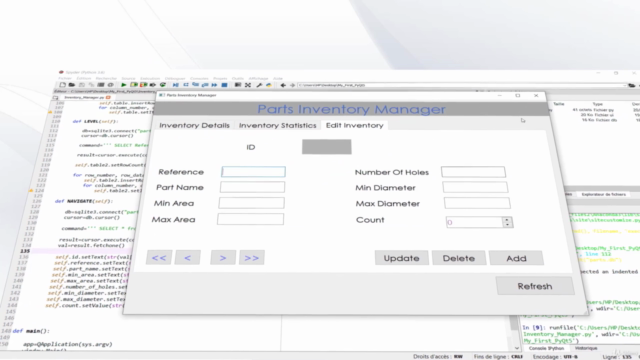
Task: Go to next record with > button
Action: click(x=223, y=258)
